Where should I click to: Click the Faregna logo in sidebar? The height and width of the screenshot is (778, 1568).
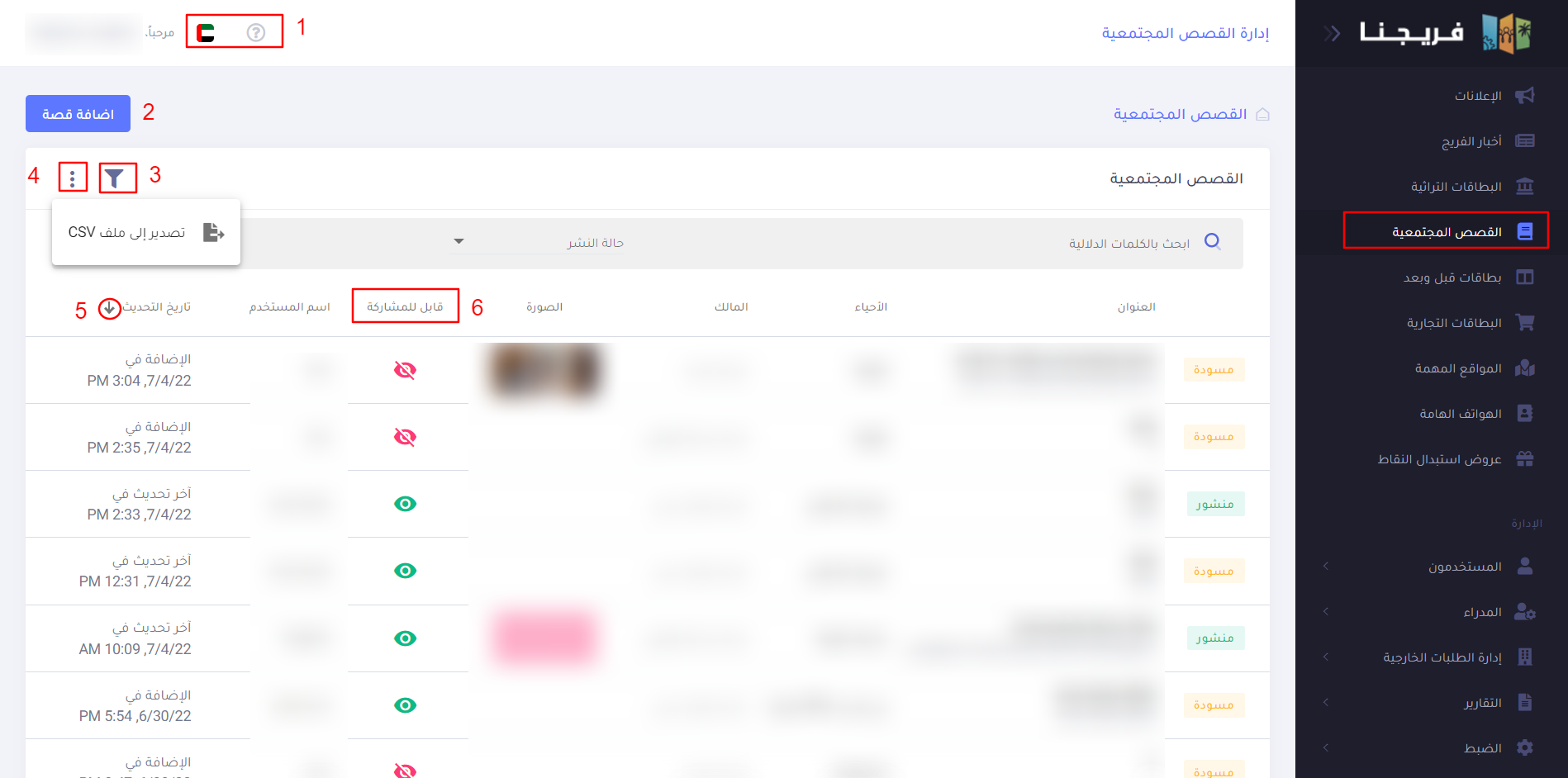click(1446, 33)
